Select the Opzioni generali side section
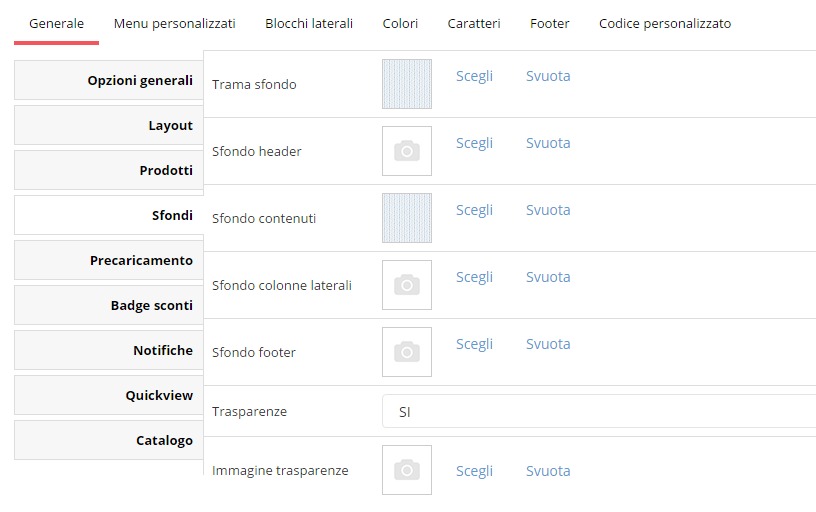The height and width of the screenshot is (512, 816). pyautogui.click(x=109, y=80)
